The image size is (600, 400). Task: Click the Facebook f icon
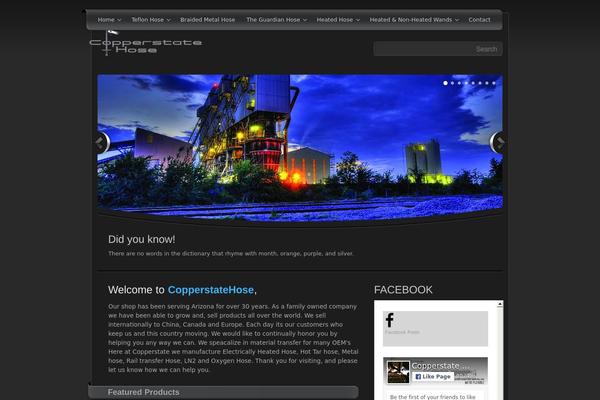[390, 320]
